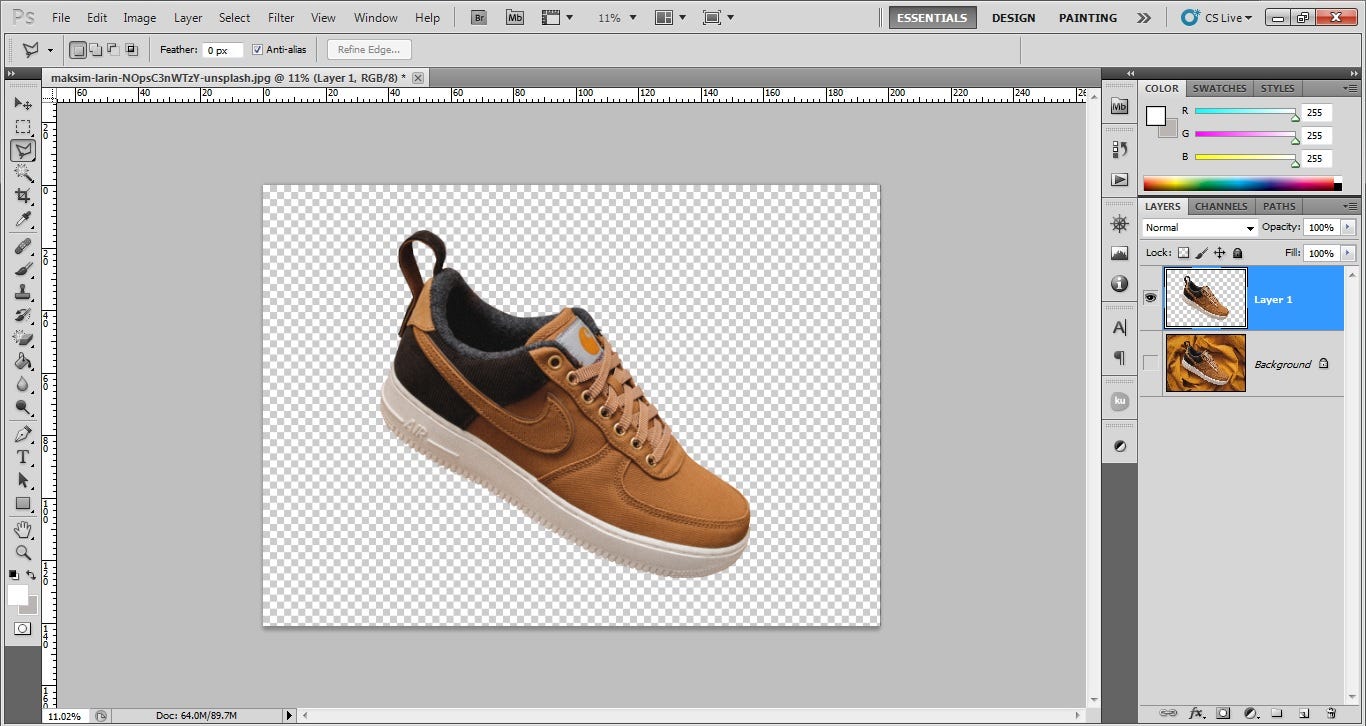Switch to the PAINTING workspace
Viewport: 1366px width, 726px height.
point(1087,17)
